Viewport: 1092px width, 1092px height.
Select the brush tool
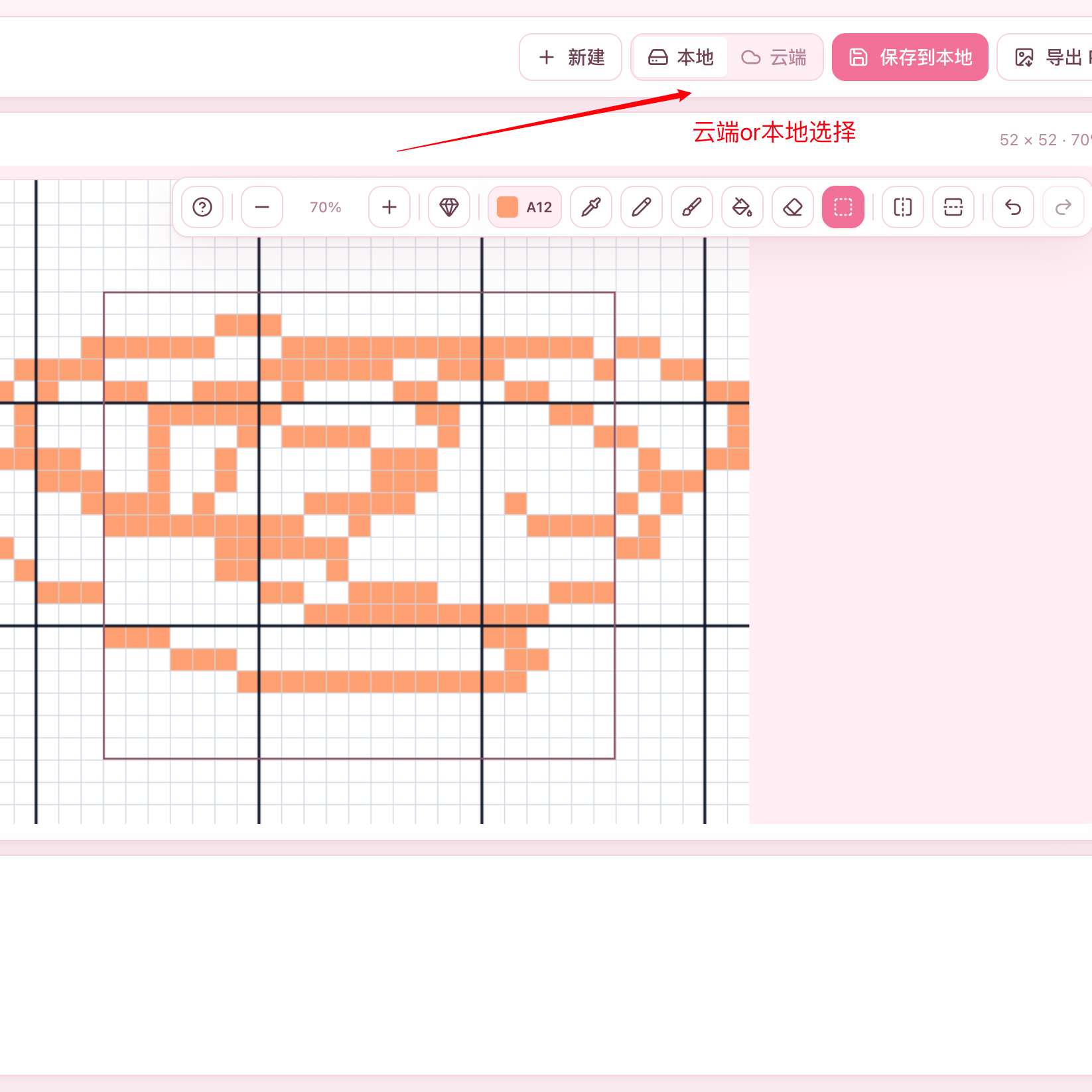pos(692,207)
